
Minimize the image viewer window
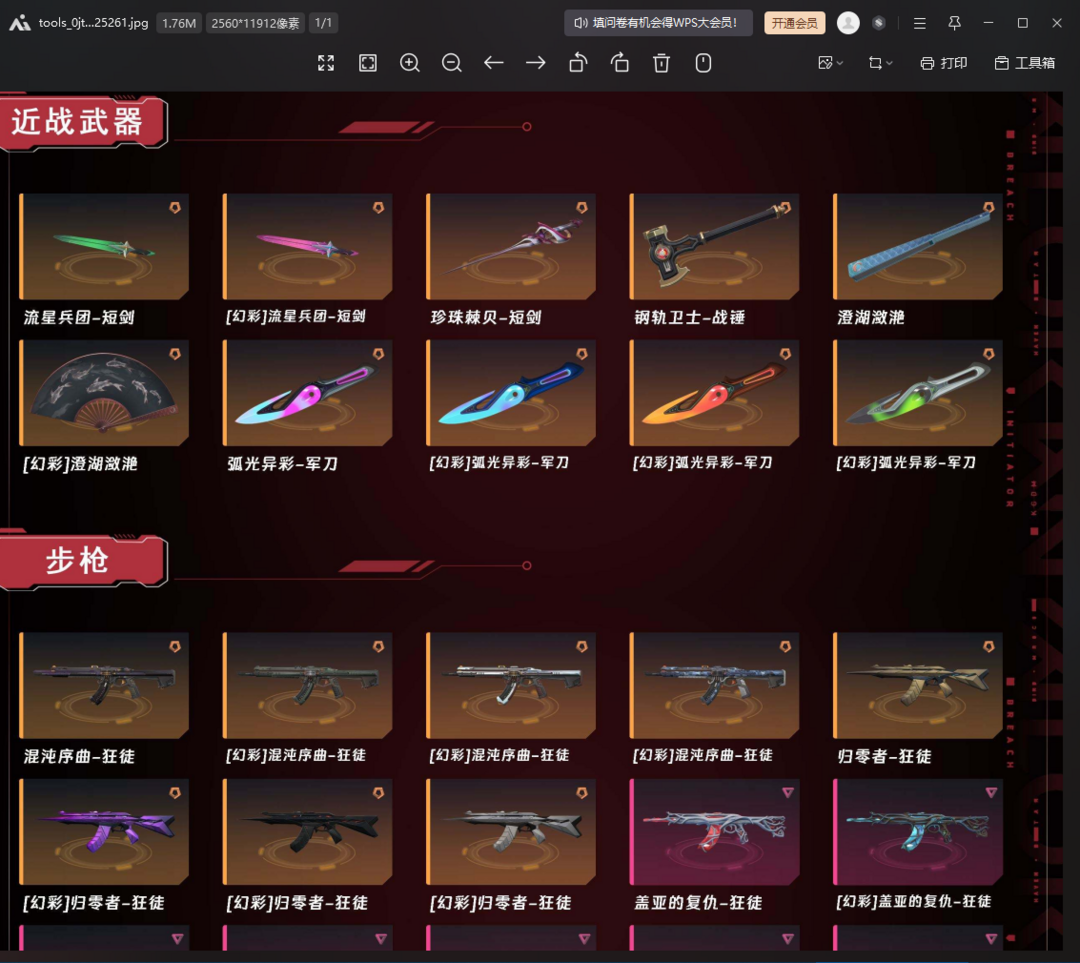coord(988,23)
